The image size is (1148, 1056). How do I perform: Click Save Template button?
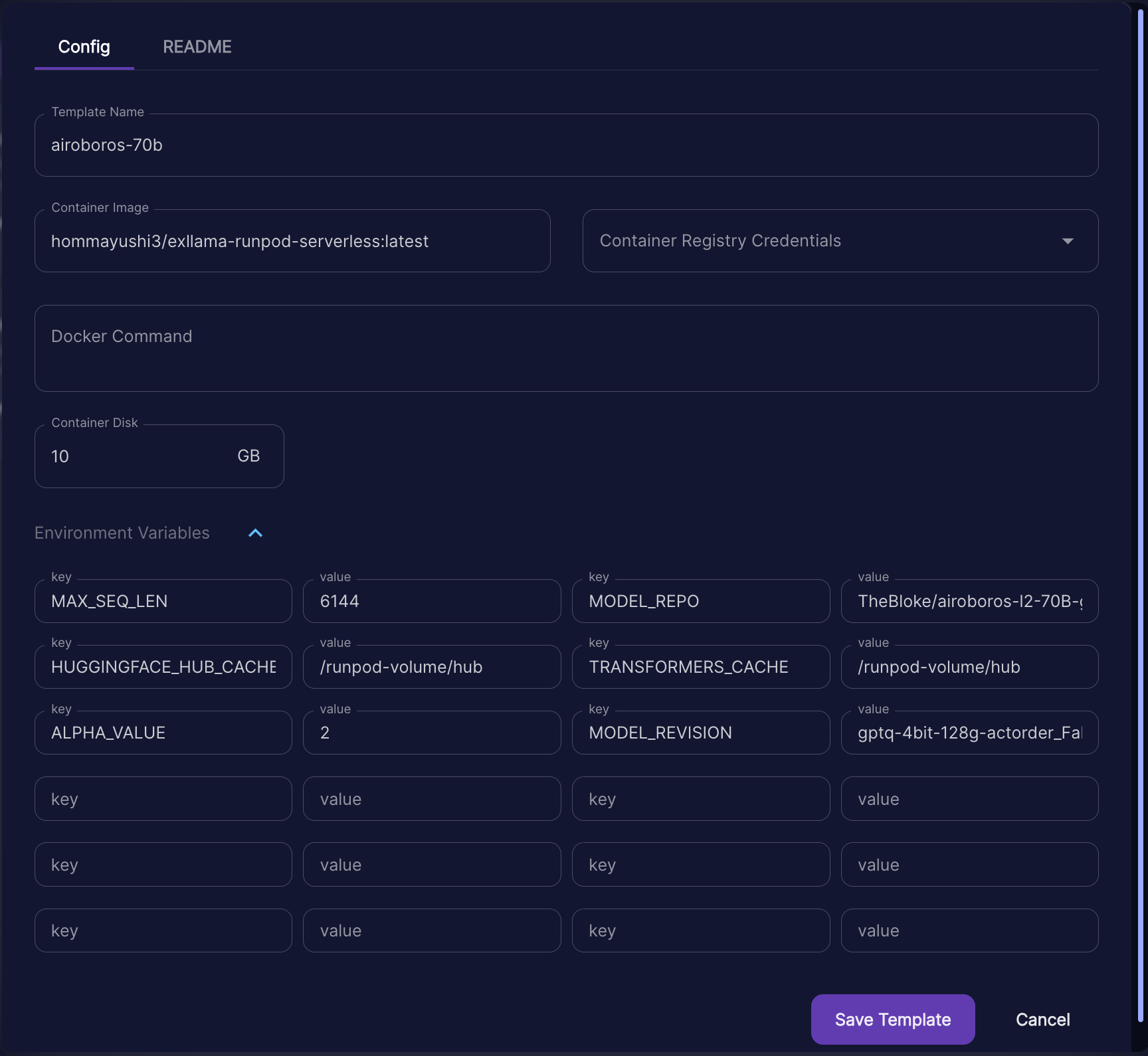tap(893, 1019)
